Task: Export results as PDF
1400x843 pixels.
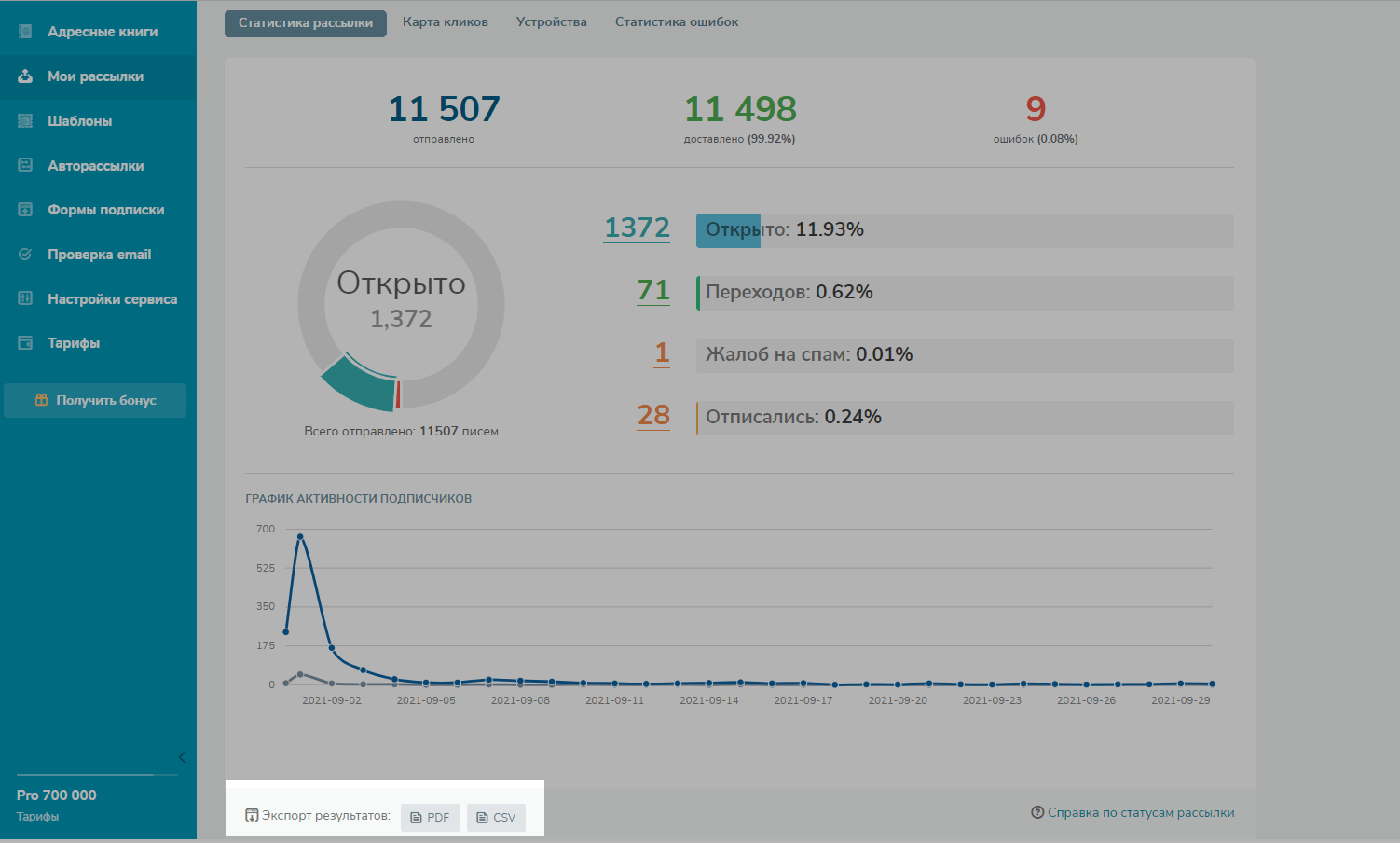Action: coord(430,818)
